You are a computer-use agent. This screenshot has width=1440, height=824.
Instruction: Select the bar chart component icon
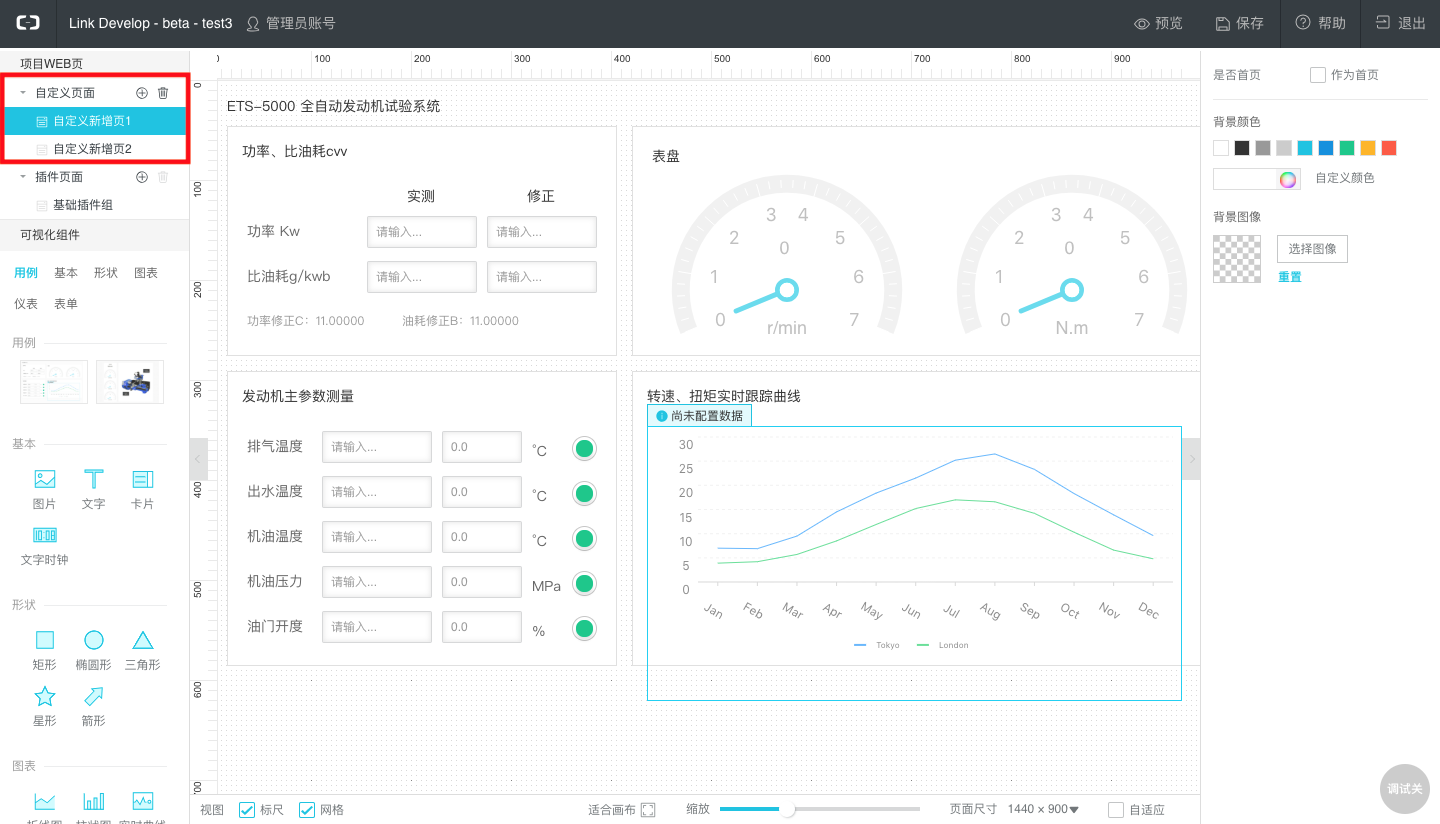(x=93, y=801)
